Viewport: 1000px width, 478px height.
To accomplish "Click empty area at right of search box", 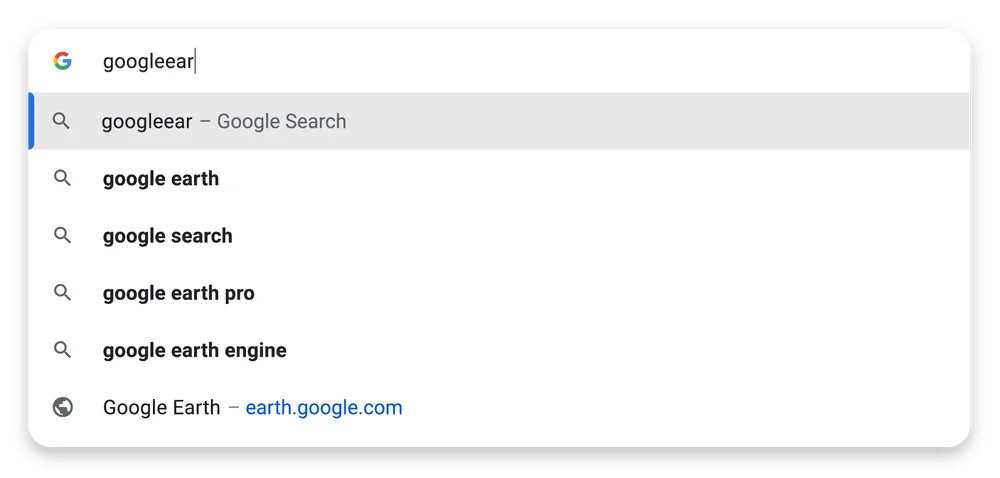I will click(650, 62).
